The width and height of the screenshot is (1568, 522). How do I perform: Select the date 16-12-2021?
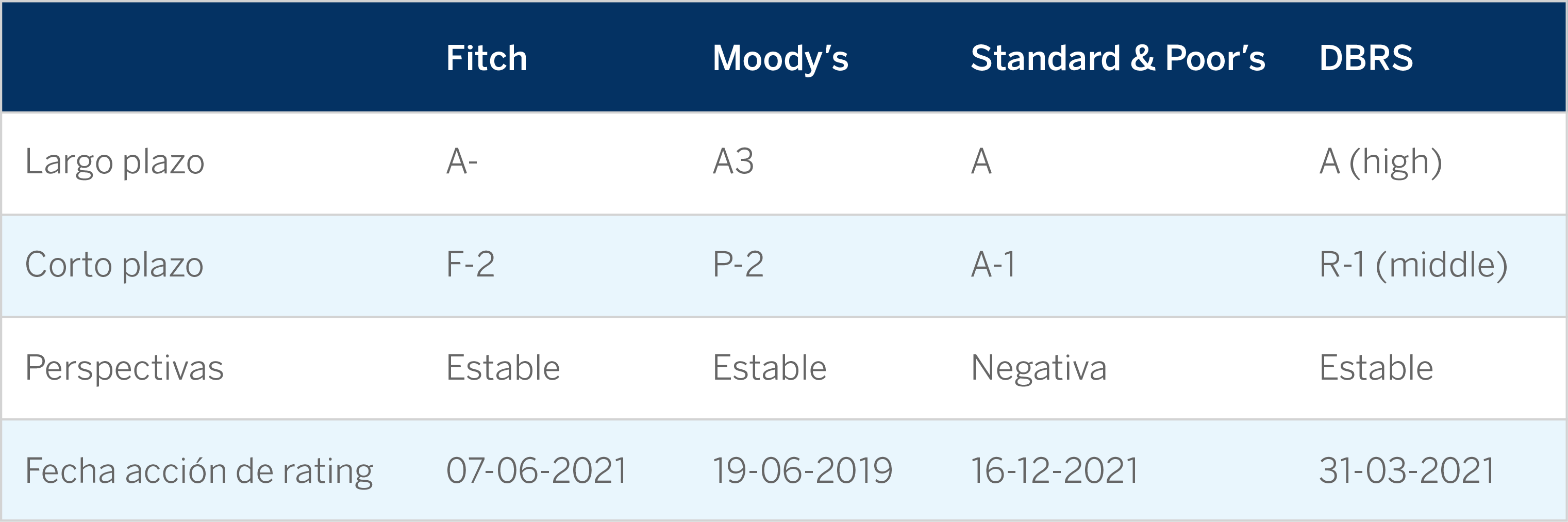[x=1054, y=471]
